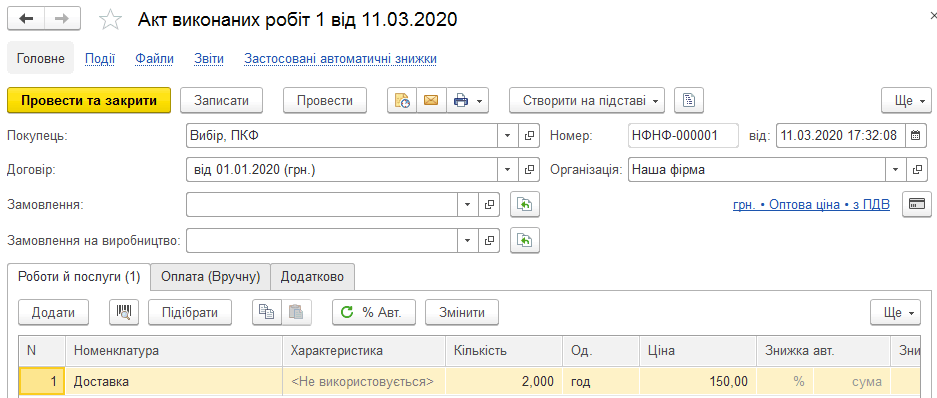Open the top Ще menu
The width and height of the screenshot is (937, 398).
[x=907, y=100]
